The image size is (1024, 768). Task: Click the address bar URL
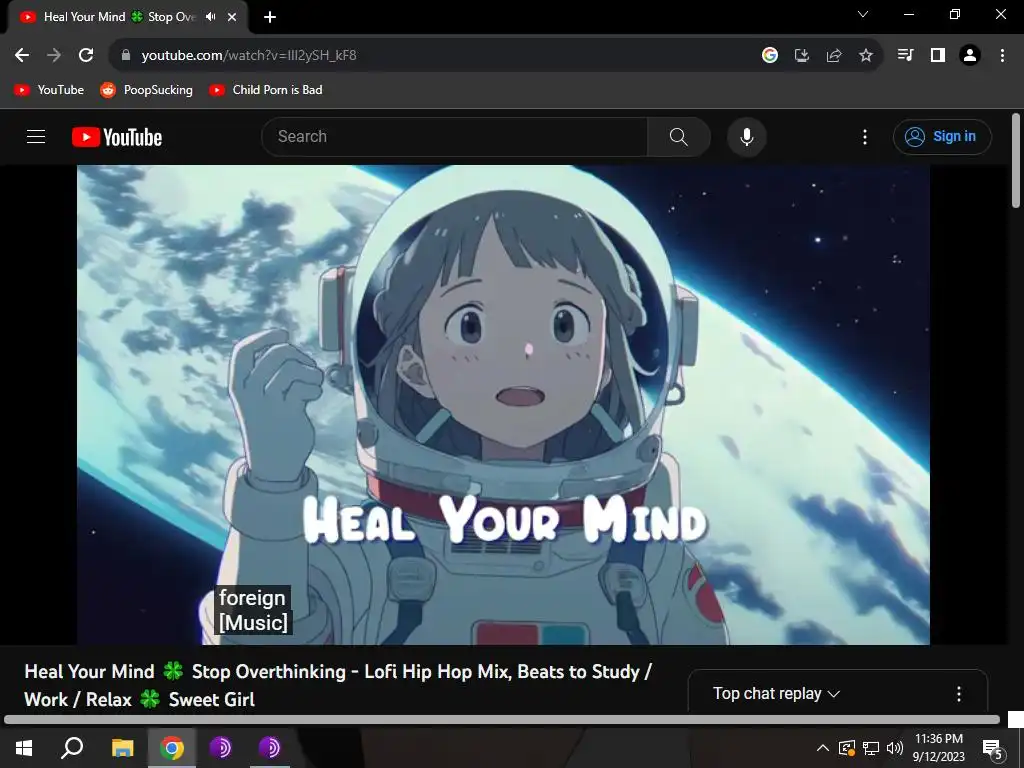click(249, 56)
